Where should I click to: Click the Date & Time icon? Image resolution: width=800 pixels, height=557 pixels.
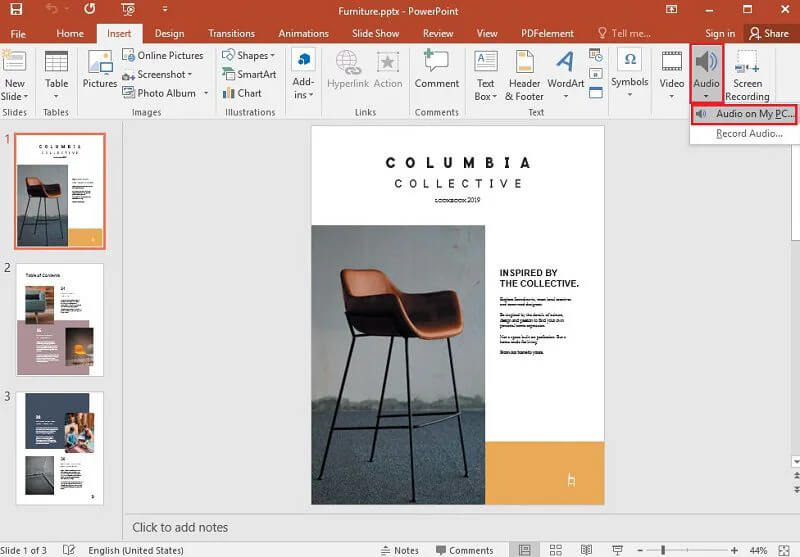point(595,55)
